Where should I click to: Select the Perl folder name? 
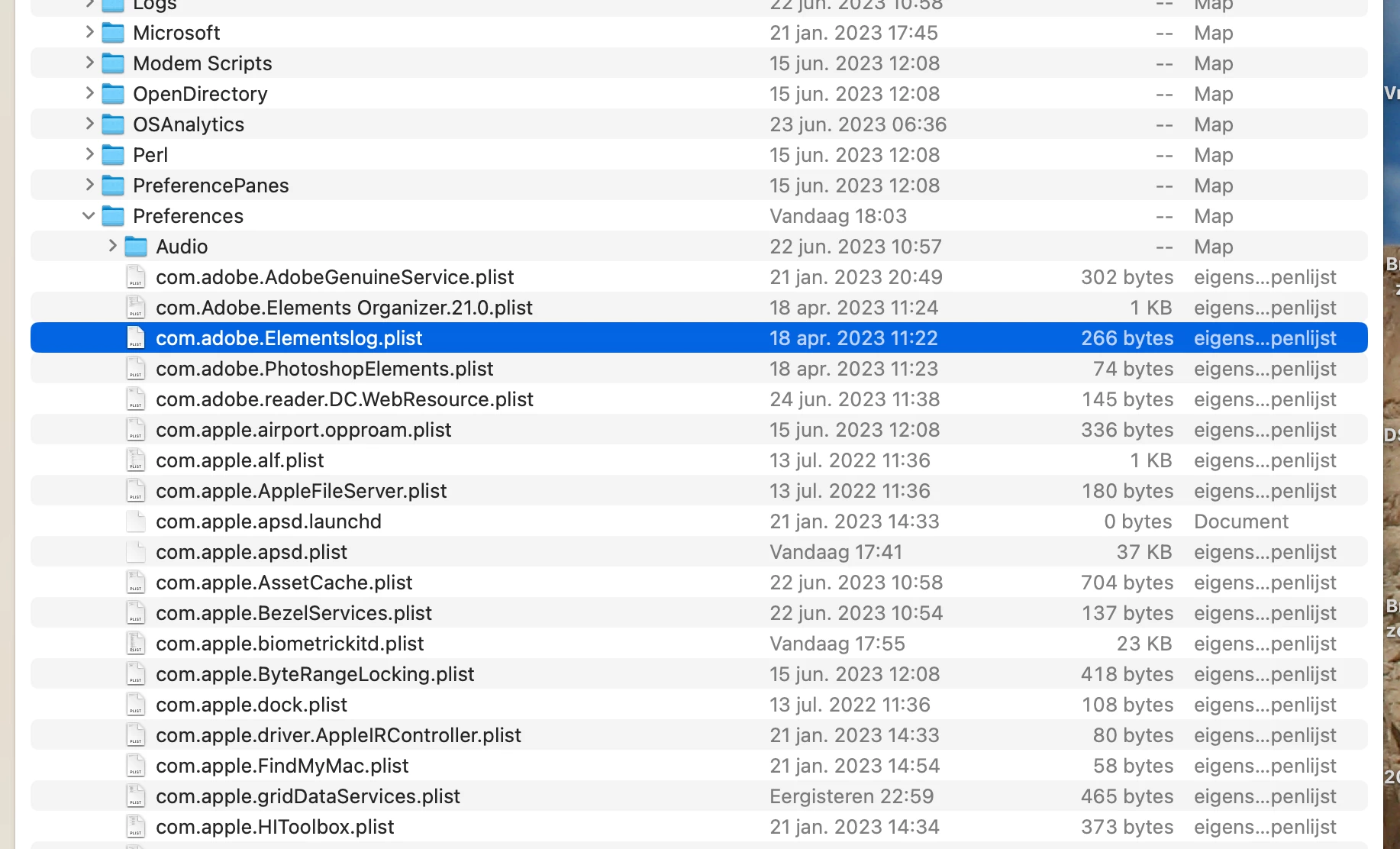point(150,155)
